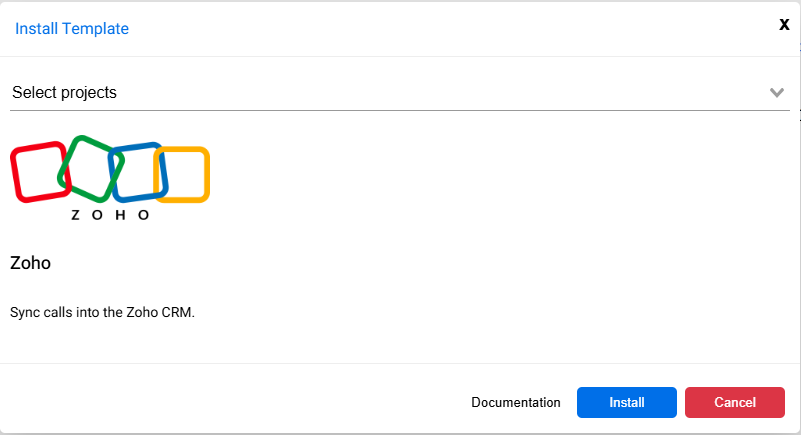Image resolution: width=801 pixels, height=435 pixels.
Task: Open the Select projects dropdown
Action: pos(399,92)
